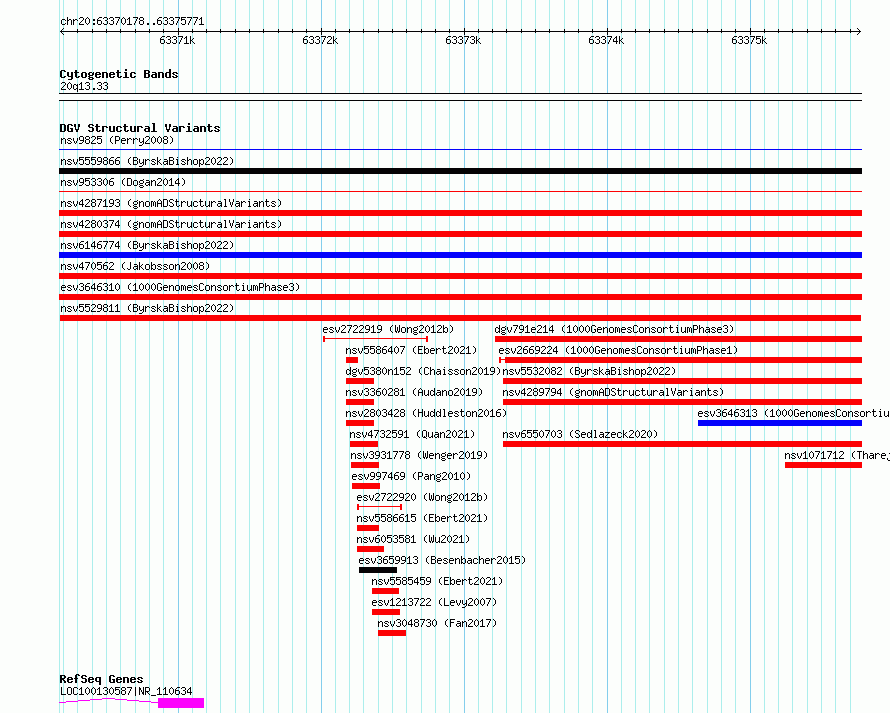Image resolution: width=890 pixels, height=713 pixels.
Task: Click the RefSeq Genes track title
Action: 101,680
